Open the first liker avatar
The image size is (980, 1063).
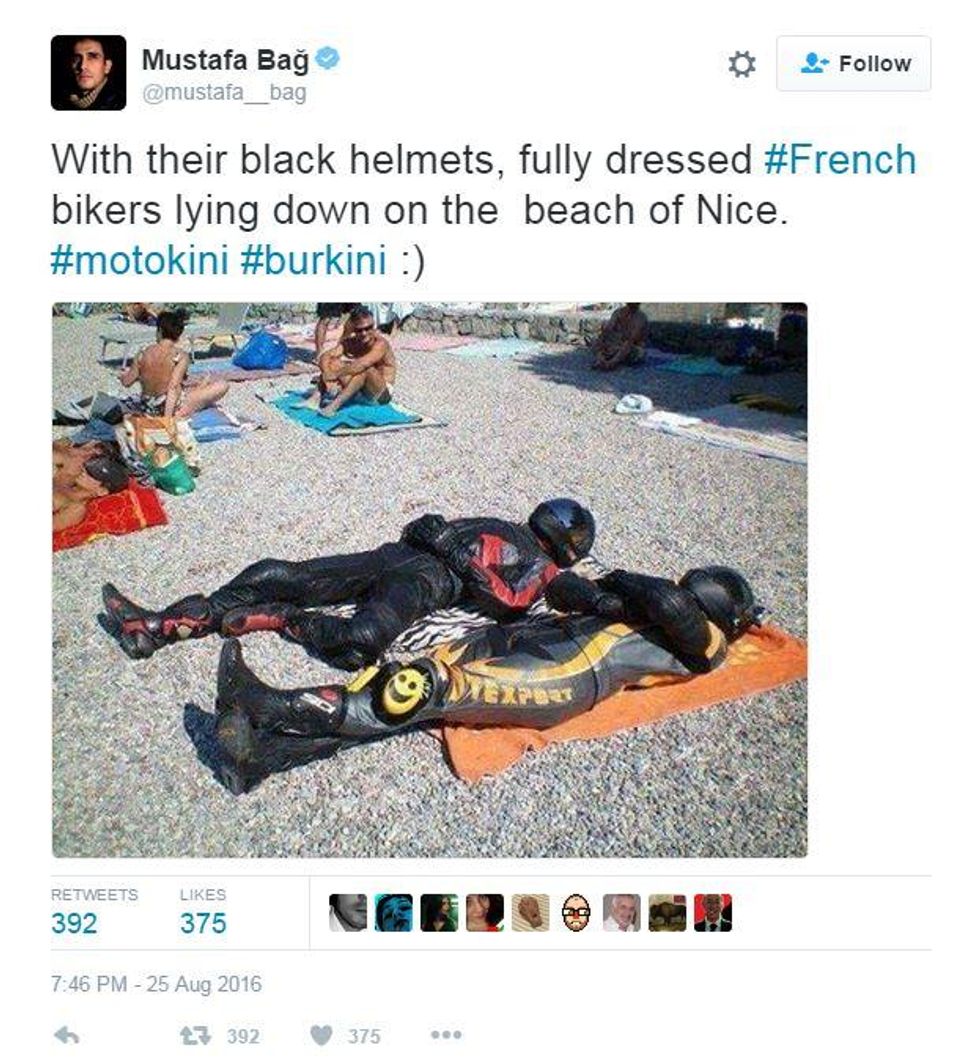[348, 912]
